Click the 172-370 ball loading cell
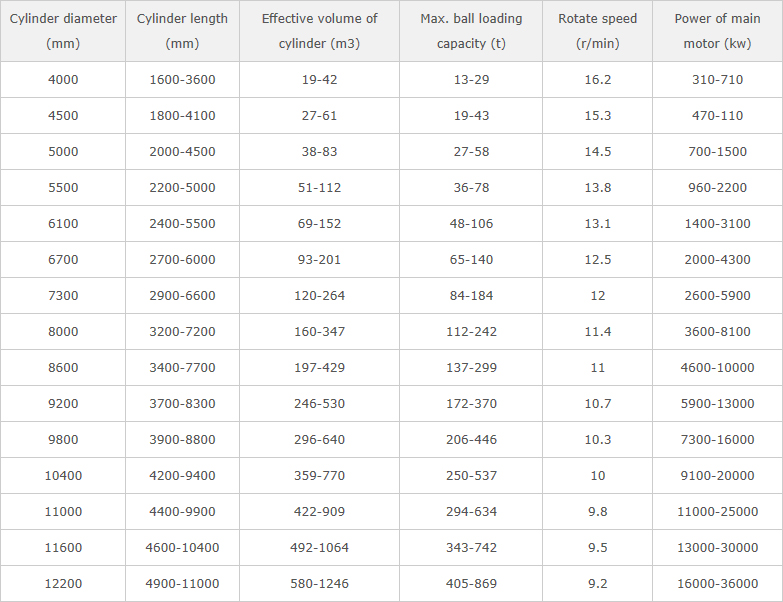 [x=471, y=404]
